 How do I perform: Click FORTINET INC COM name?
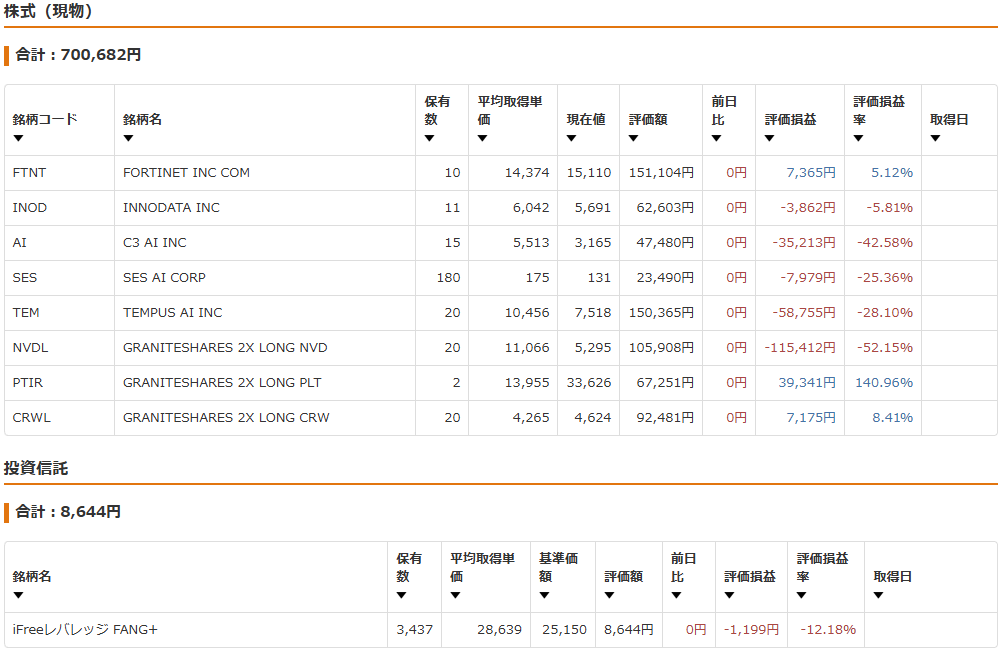[186, 173]
